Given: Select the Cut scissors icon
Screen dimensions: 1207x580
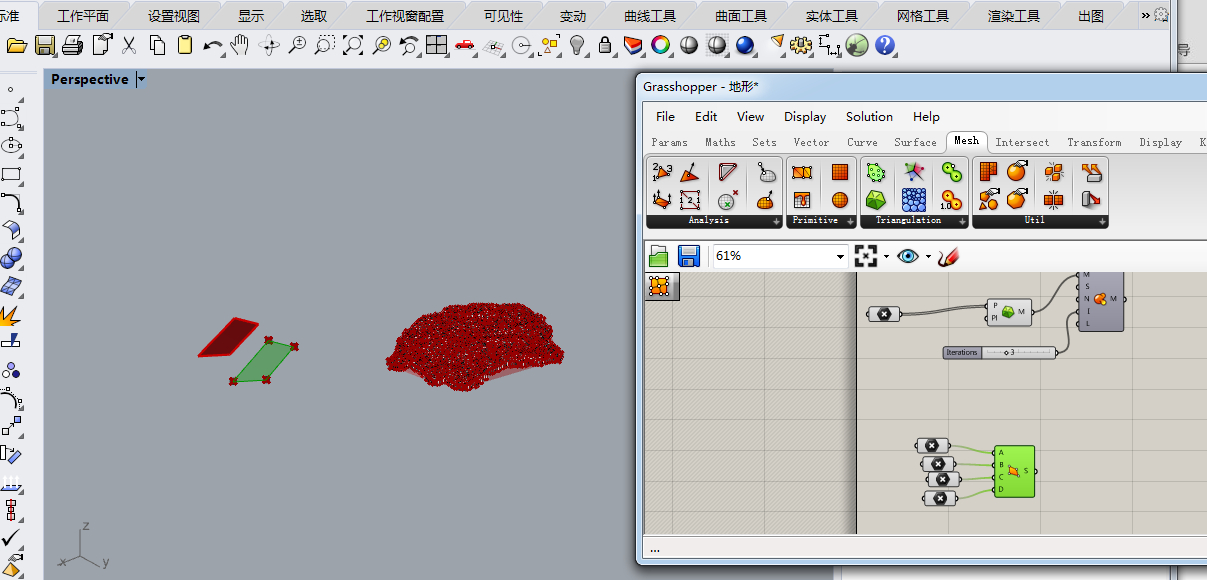Looking at the screenshot, I should point(129,45).
